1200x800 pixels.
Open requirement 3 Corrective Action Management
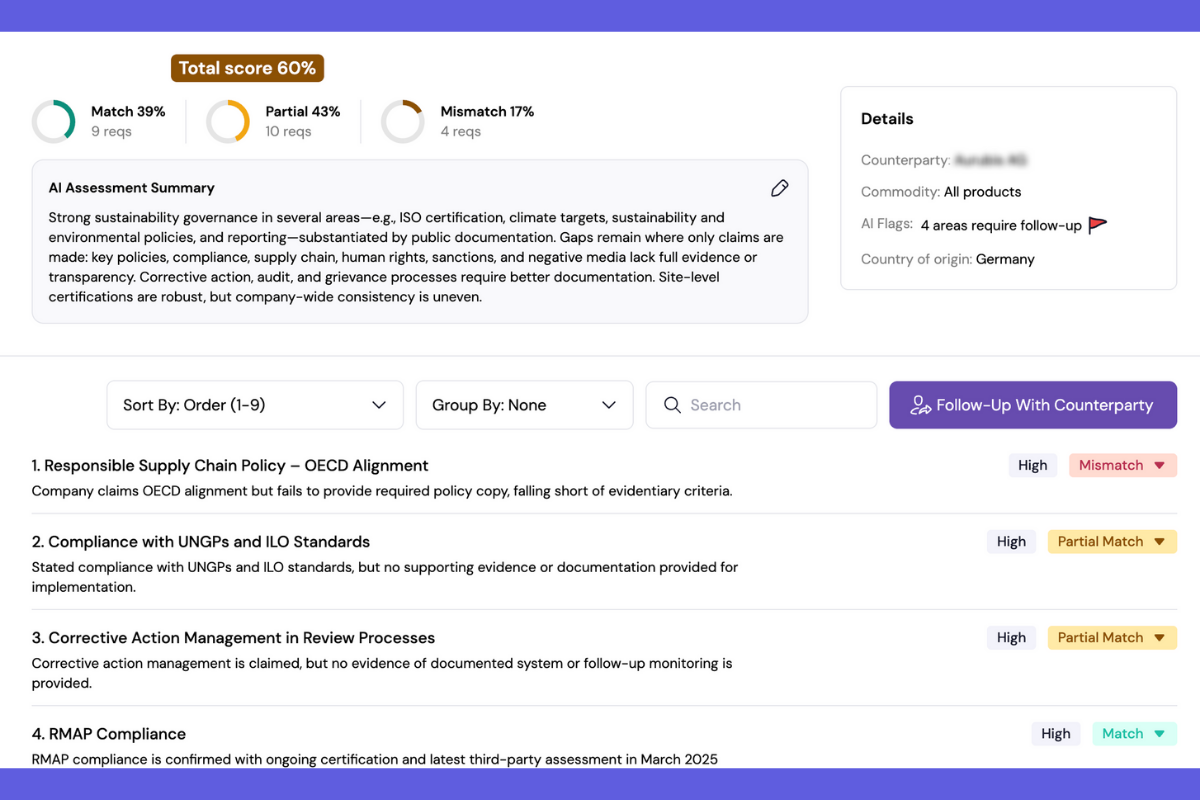(233, 637)
